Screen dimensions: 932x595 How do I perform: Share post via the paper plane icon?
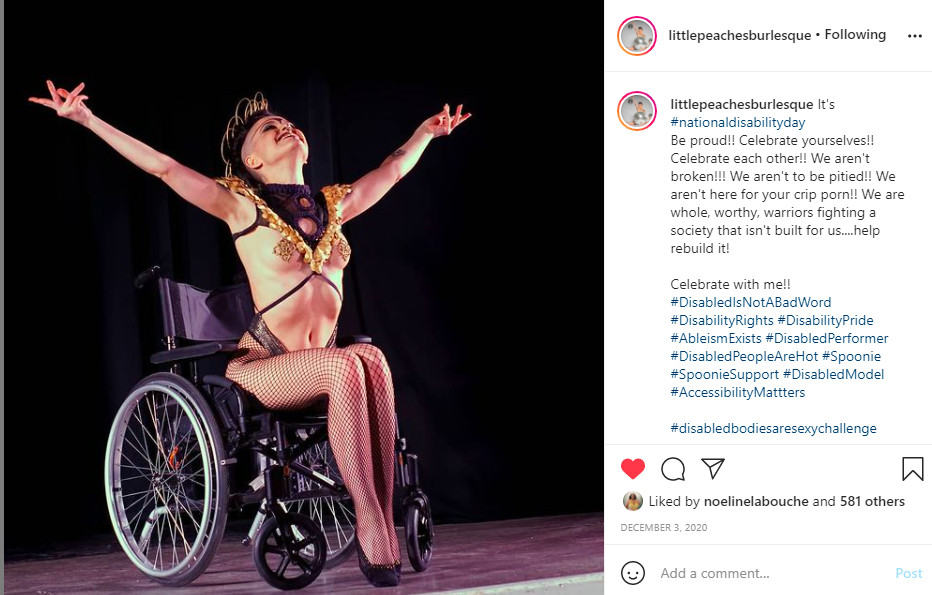[x=713, y=468]
